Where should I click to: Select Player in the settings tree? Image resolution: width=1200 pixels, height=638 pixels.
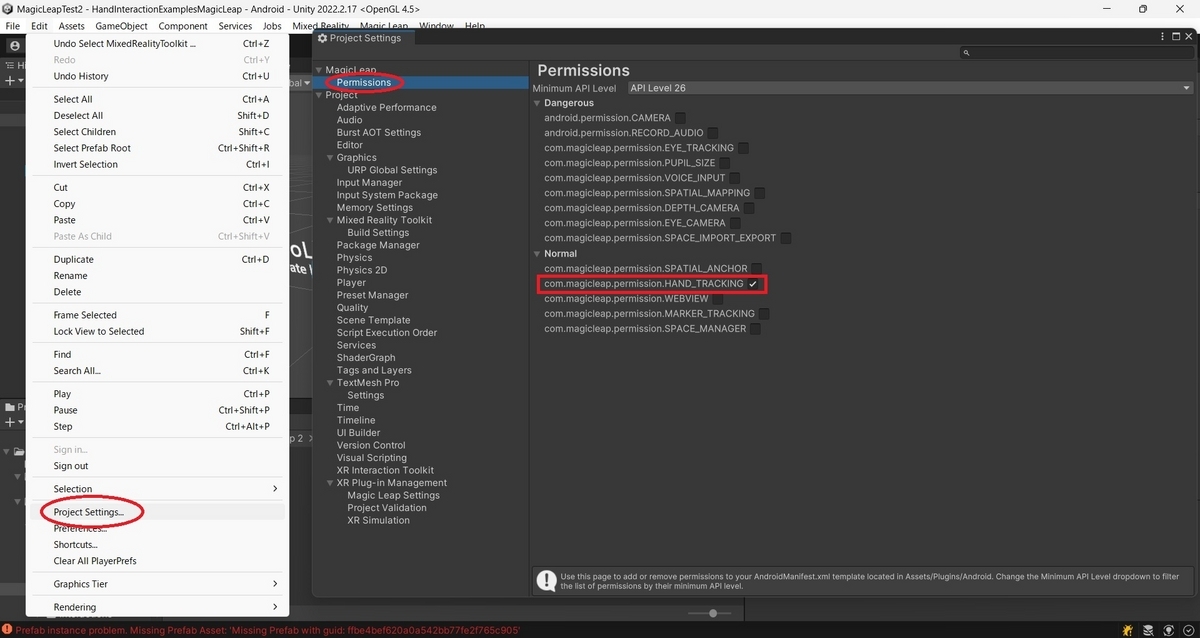point(351,283)
